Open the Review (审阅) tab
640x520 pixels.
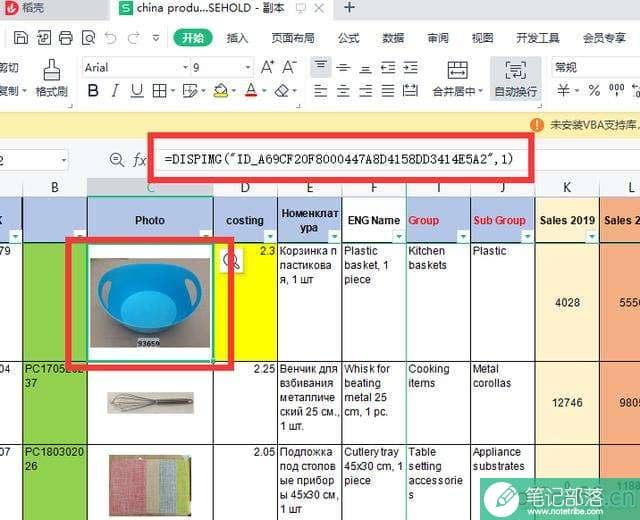click(x=438, y=38)
